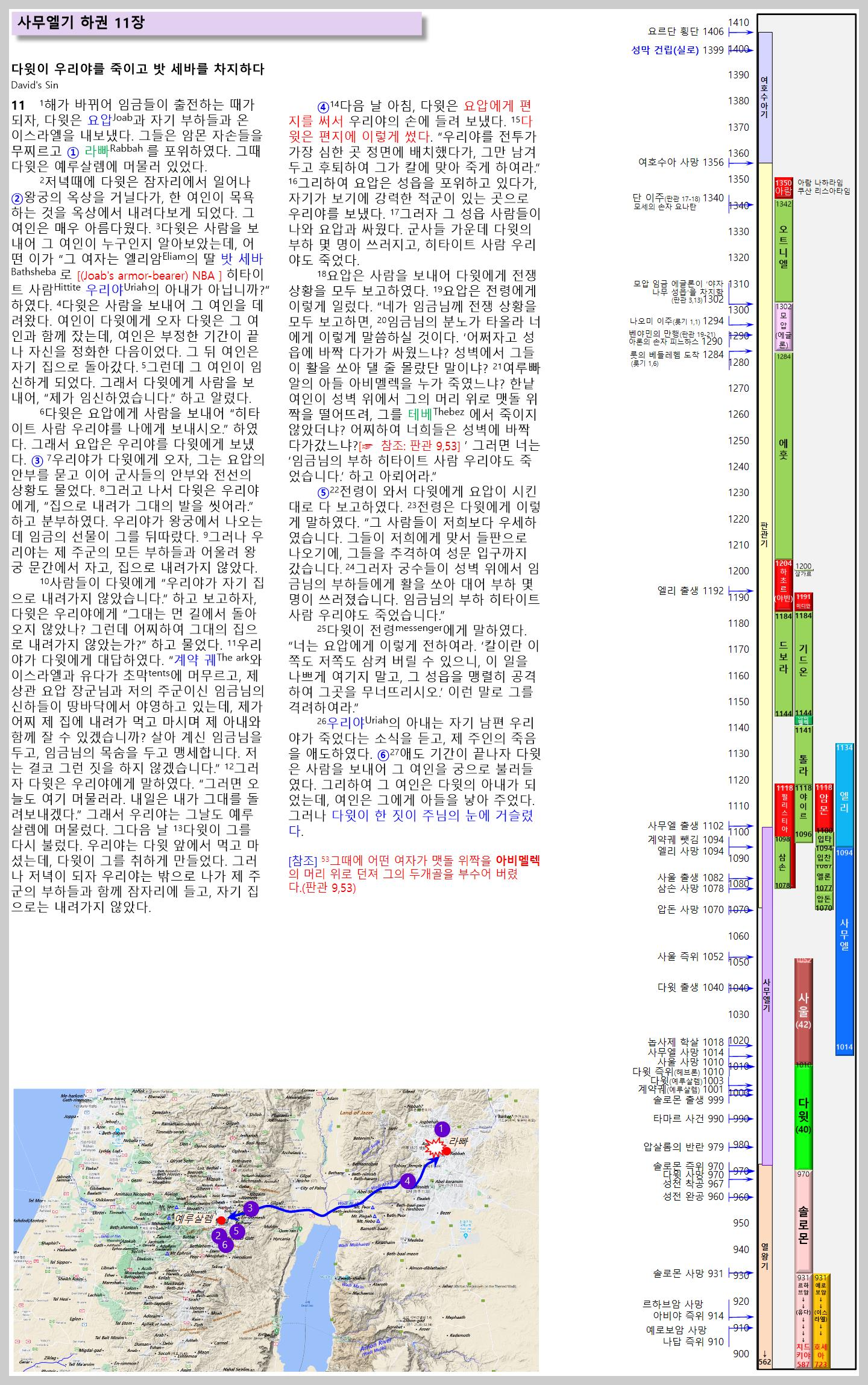This screenshot has height=1385, width=868.
Task: Click the red 암몬 bar in the timeline
Action: (824, 807)
